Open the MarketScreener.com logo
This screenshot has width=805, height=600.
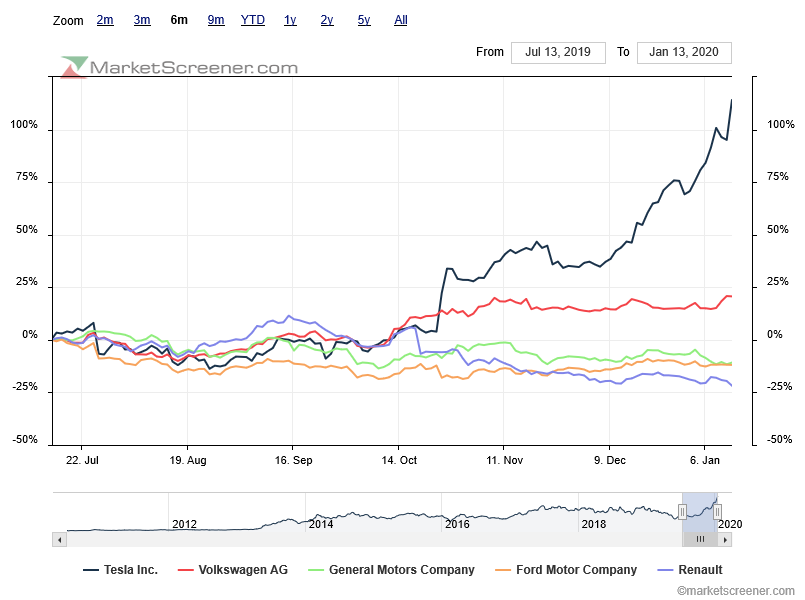pos(179,67)
